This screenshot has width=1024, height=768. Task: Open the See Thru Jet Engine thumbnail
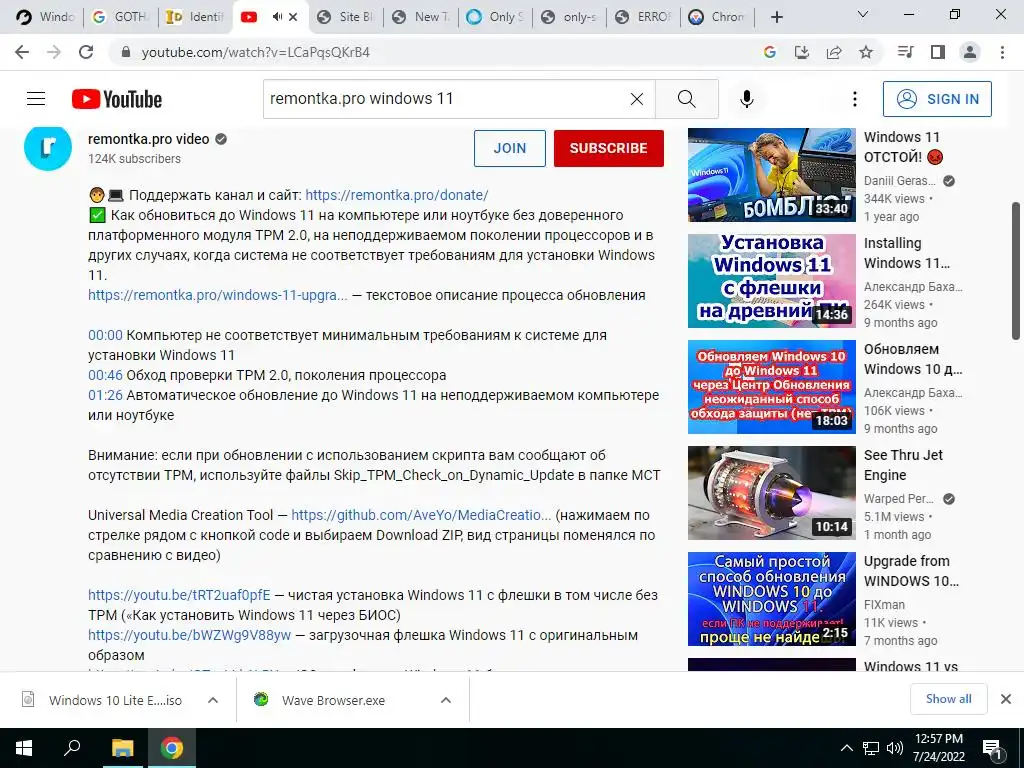pyautogui.click(x=771, y=493)
